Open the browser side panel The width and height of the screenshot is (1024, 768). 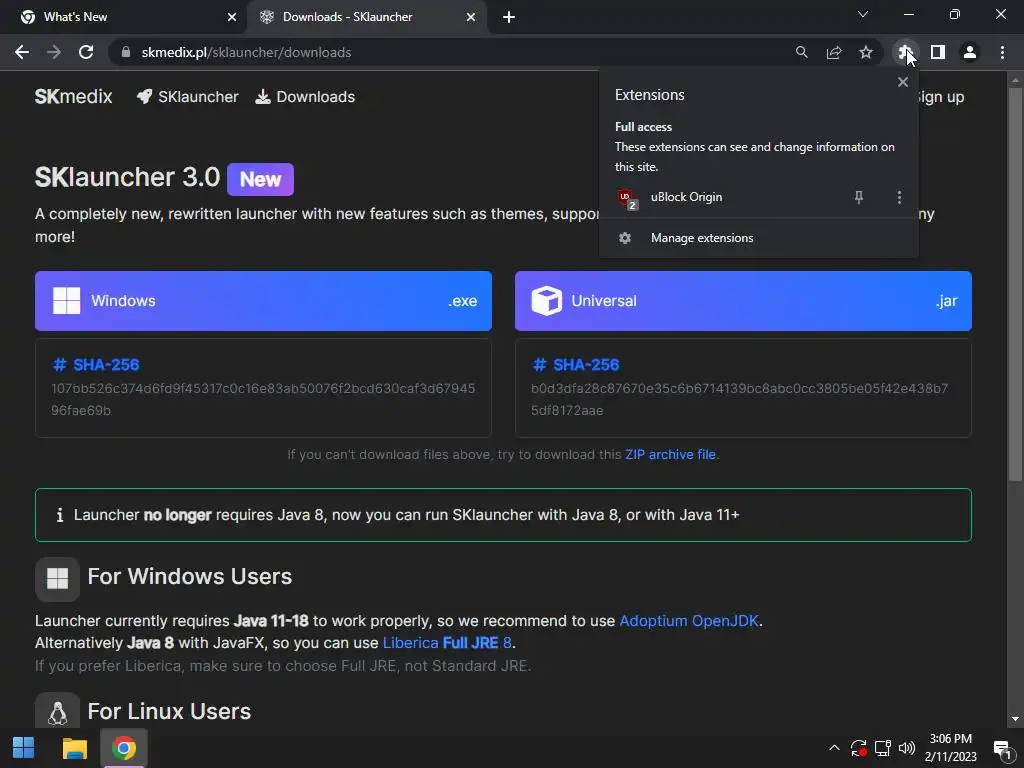(938, 52)
